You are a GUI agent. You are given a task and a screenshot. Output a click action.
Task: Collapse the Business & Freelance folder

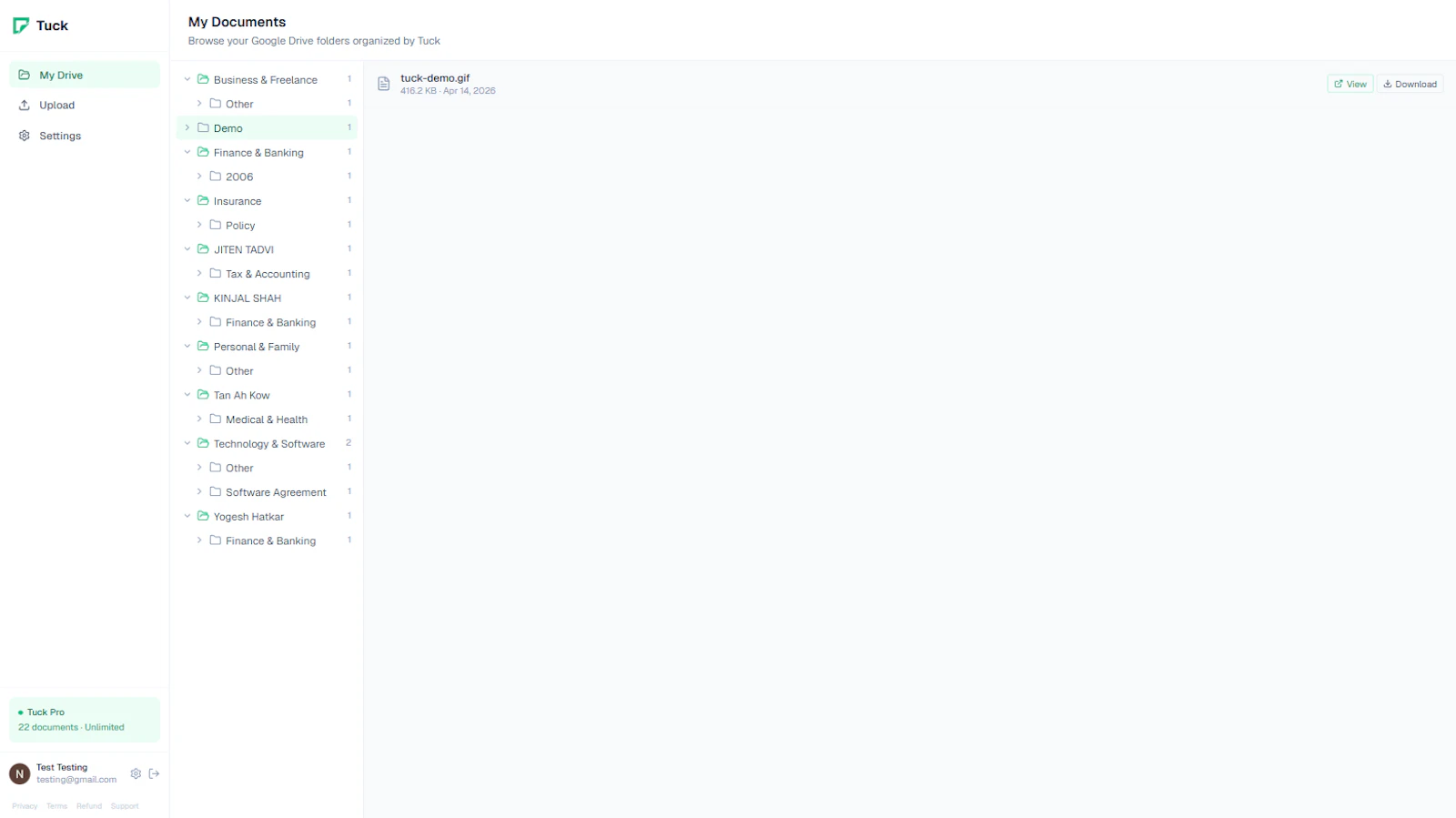coord(187,79)
